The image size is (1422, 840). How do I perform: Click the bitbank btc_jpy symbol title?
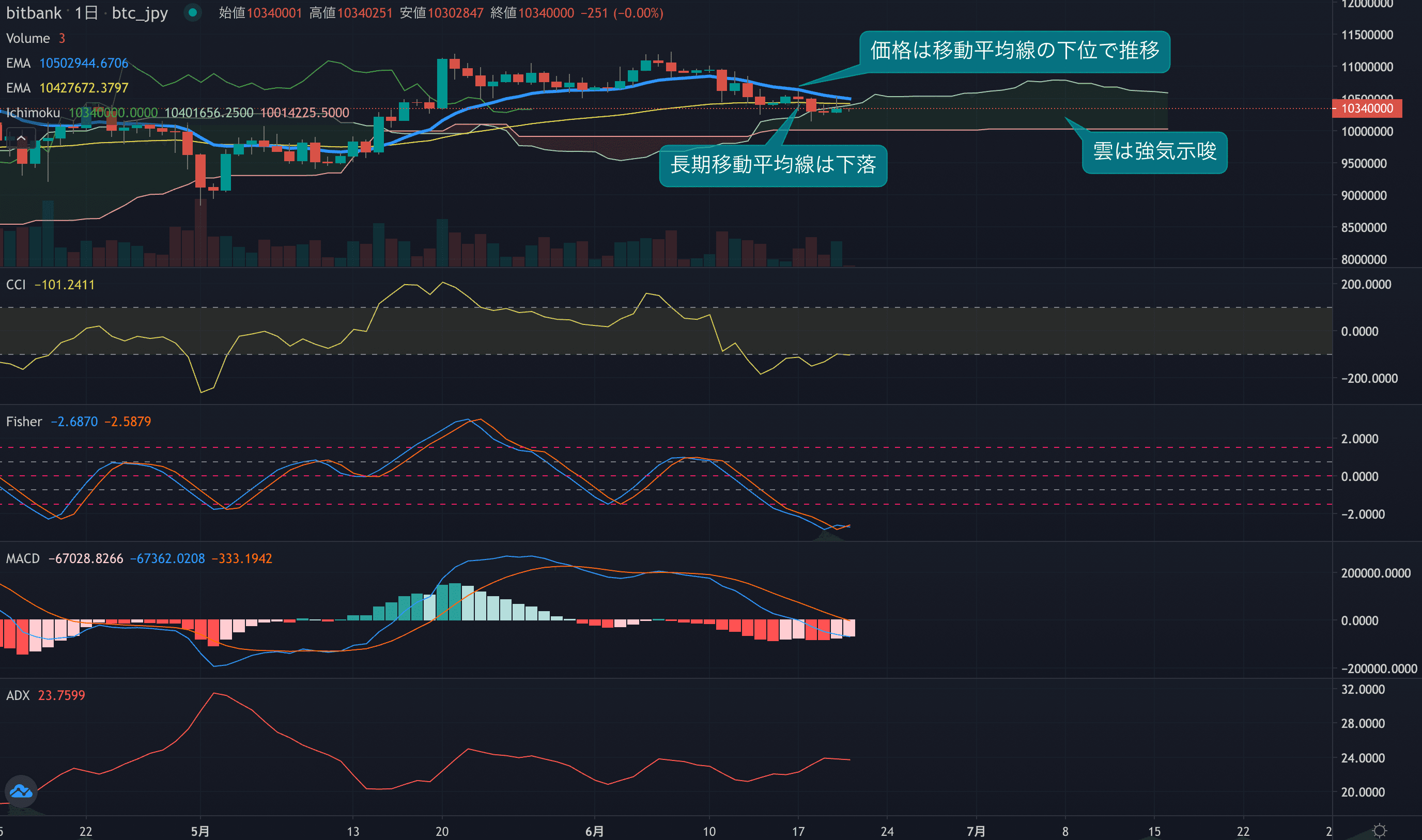tap(87, 12)
